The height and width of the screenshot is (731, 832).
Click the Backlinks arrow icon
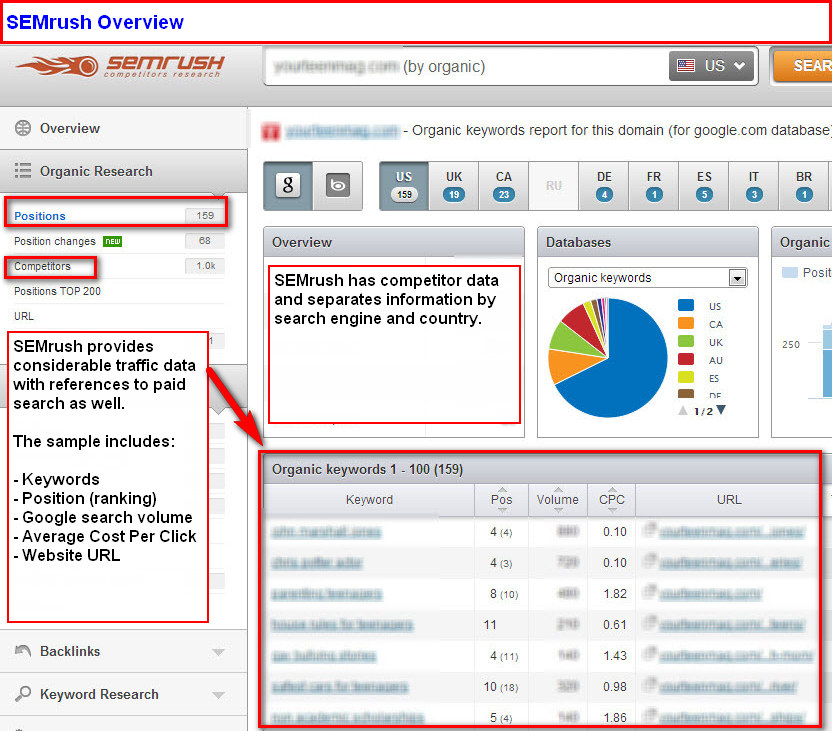[x=23, y=651]
